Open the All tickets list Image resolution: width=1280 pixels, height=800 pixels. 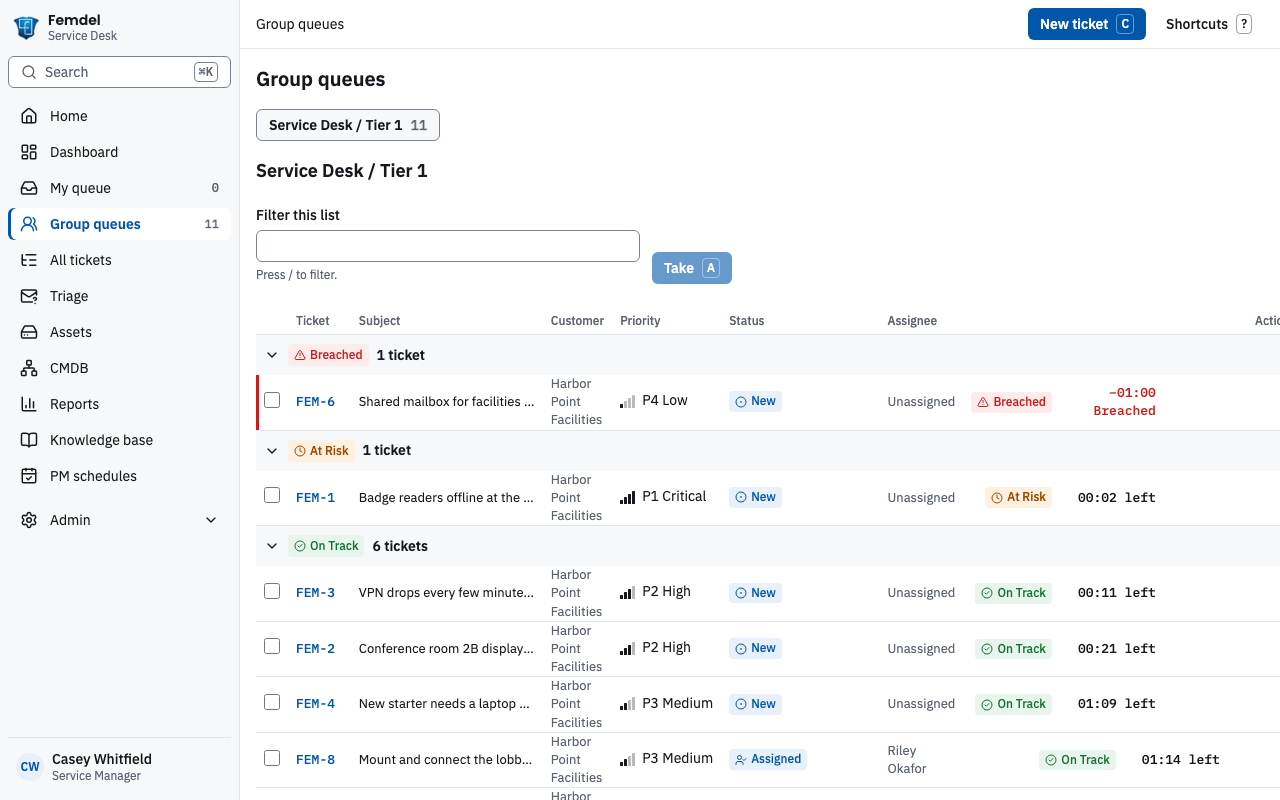119,260
